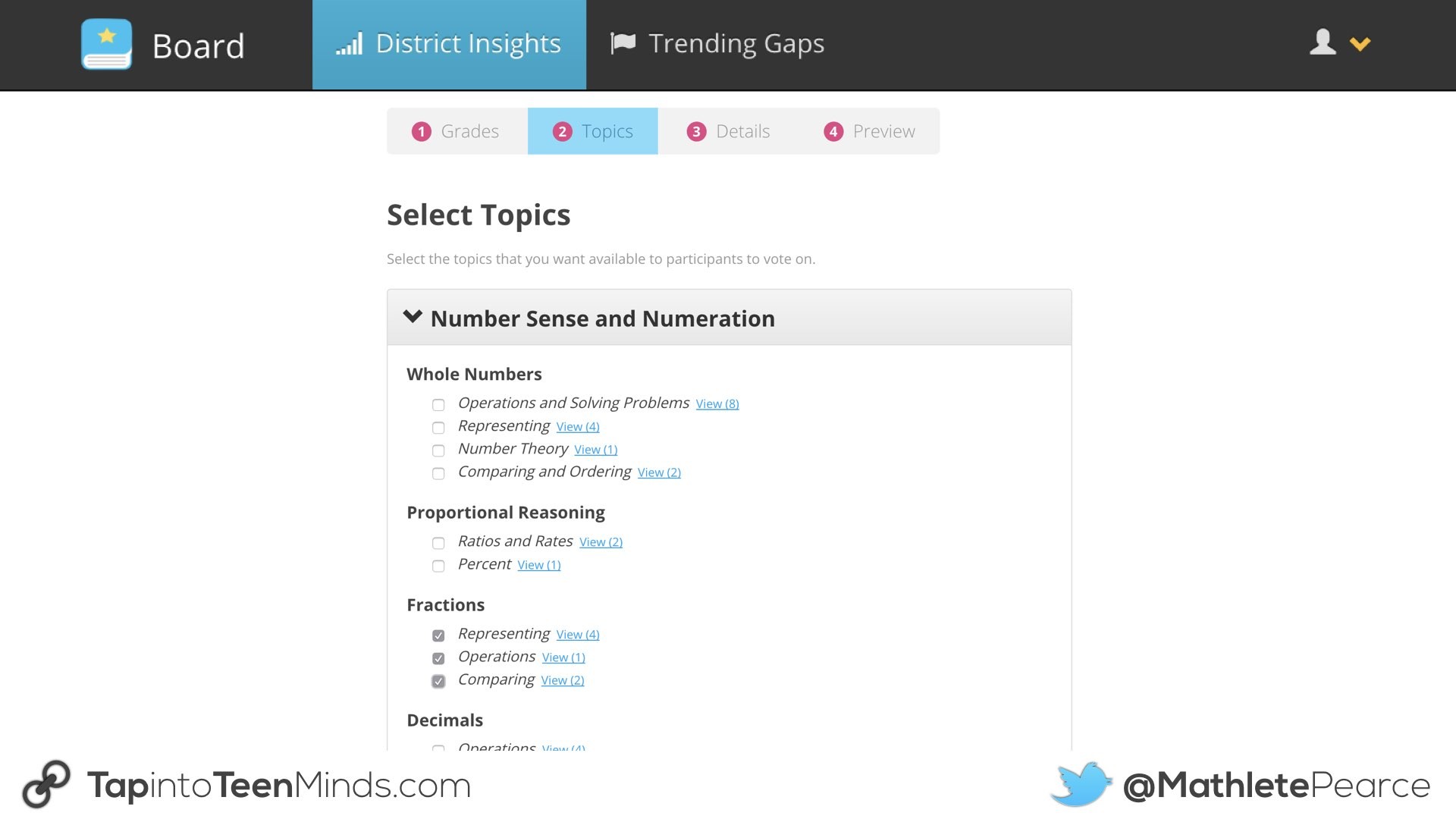Toggle the Fractions Representing checkbox
The height and width of the screenshot is (819, 1456).
(437, 635)
